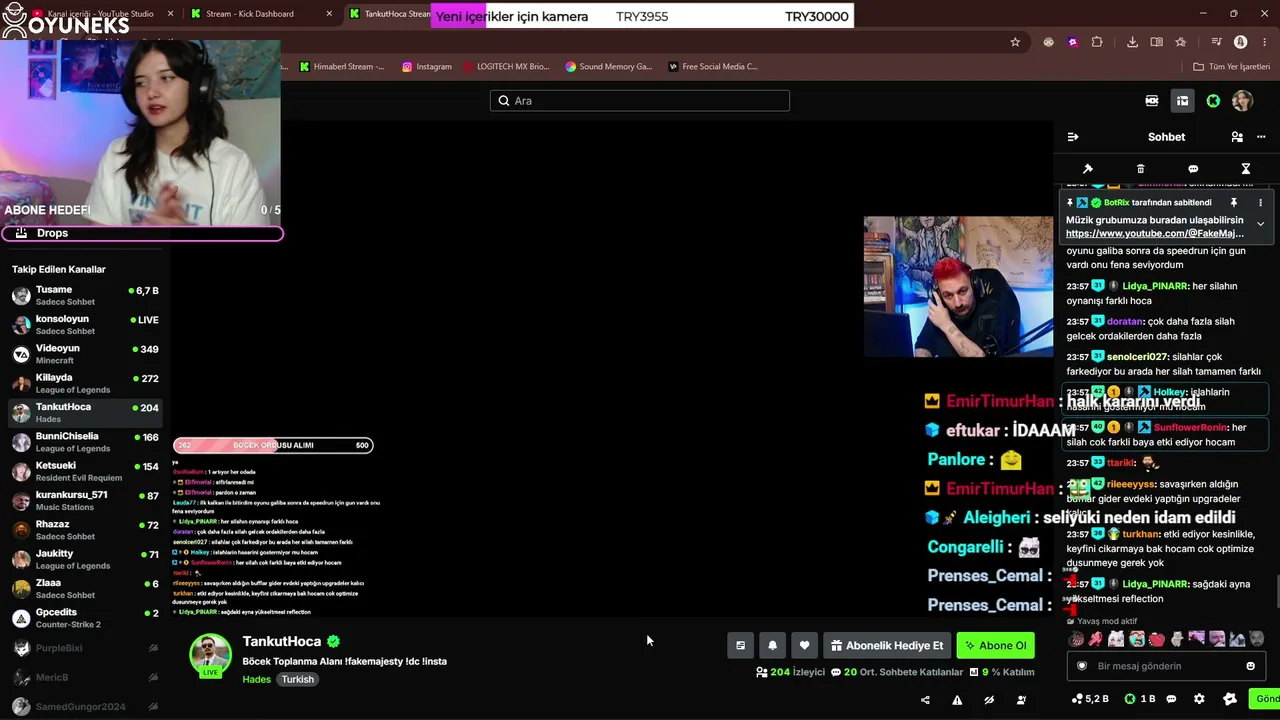Image resolution: width=1280 pixels, height=720 pixels.
Task: Bookmark this page with the star icon
Action: click(1015, 42)
